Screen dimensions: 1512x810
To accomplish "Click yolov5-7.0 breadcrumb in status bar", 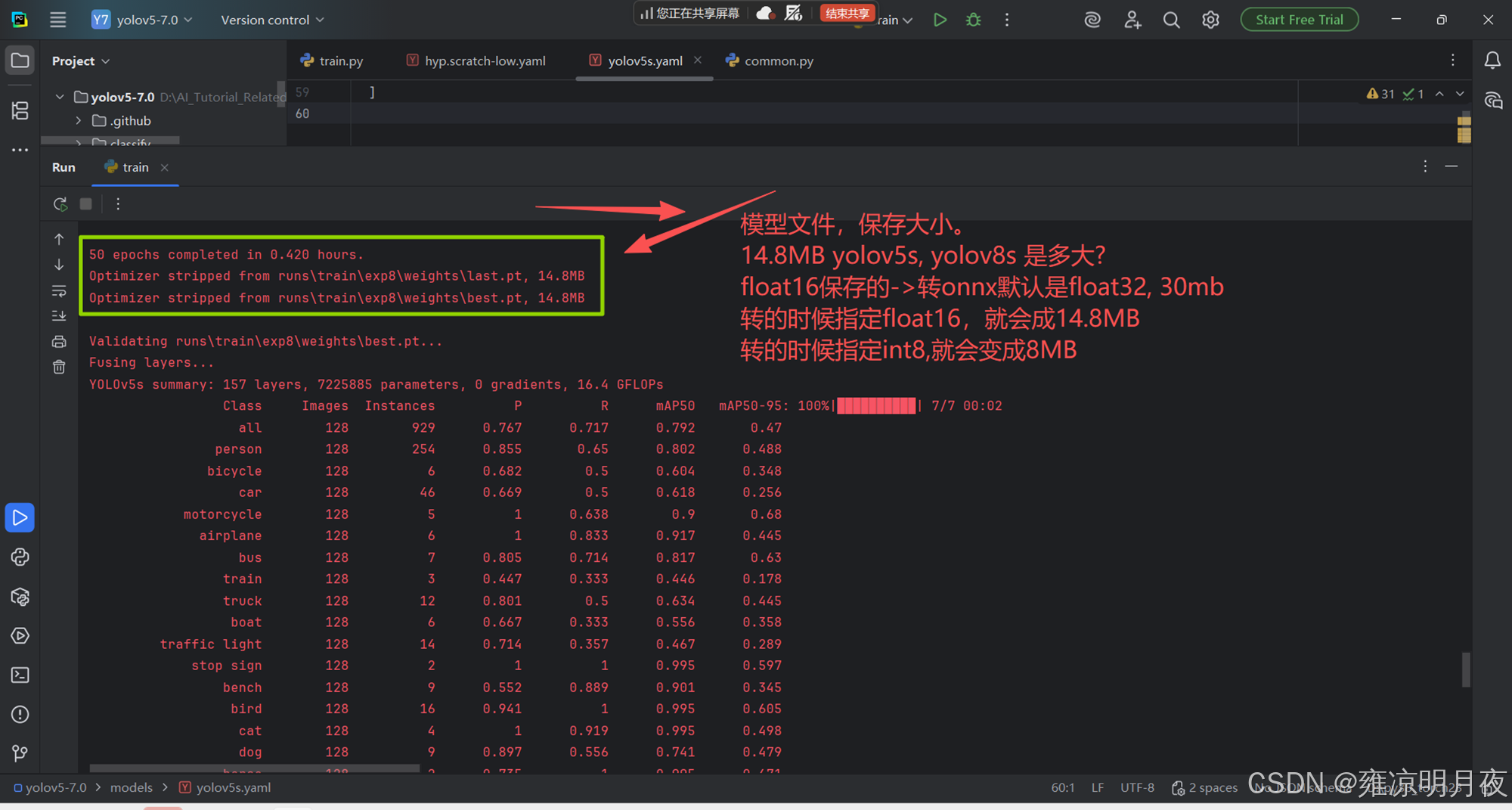I will pos(51,787).
